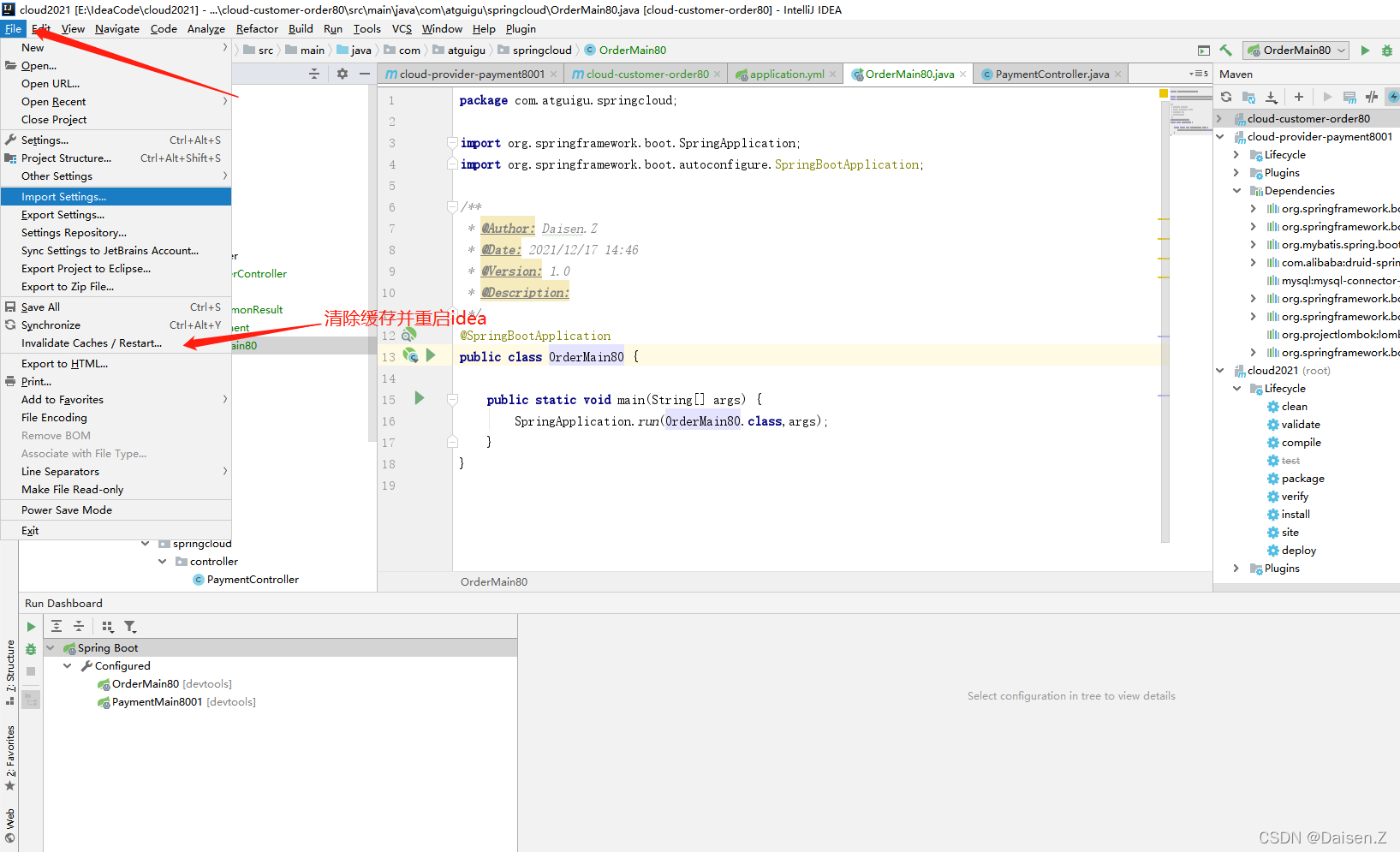
Task: Open the Structure tool window tab
Action: pyautogui.click(x=10, y=672)
